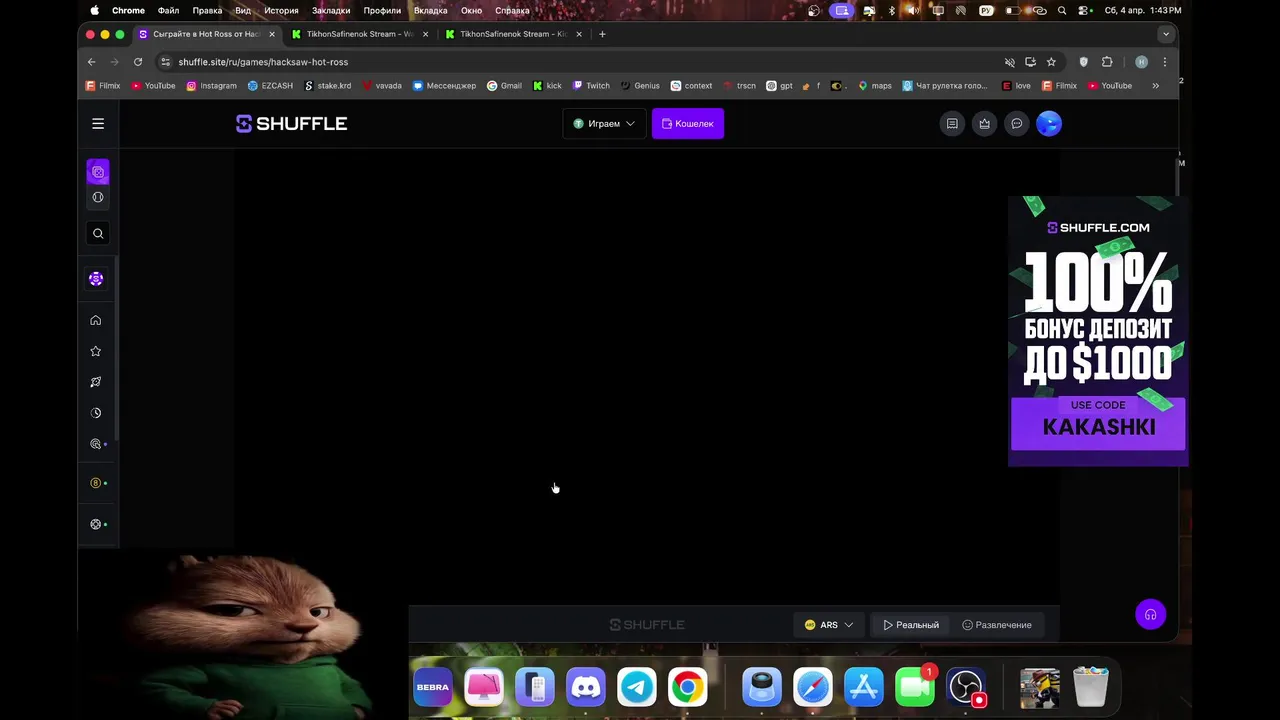Open the chat bubble icon in header
The height and width of the screenshot is (720, 1280).
tap(1017, 124)
